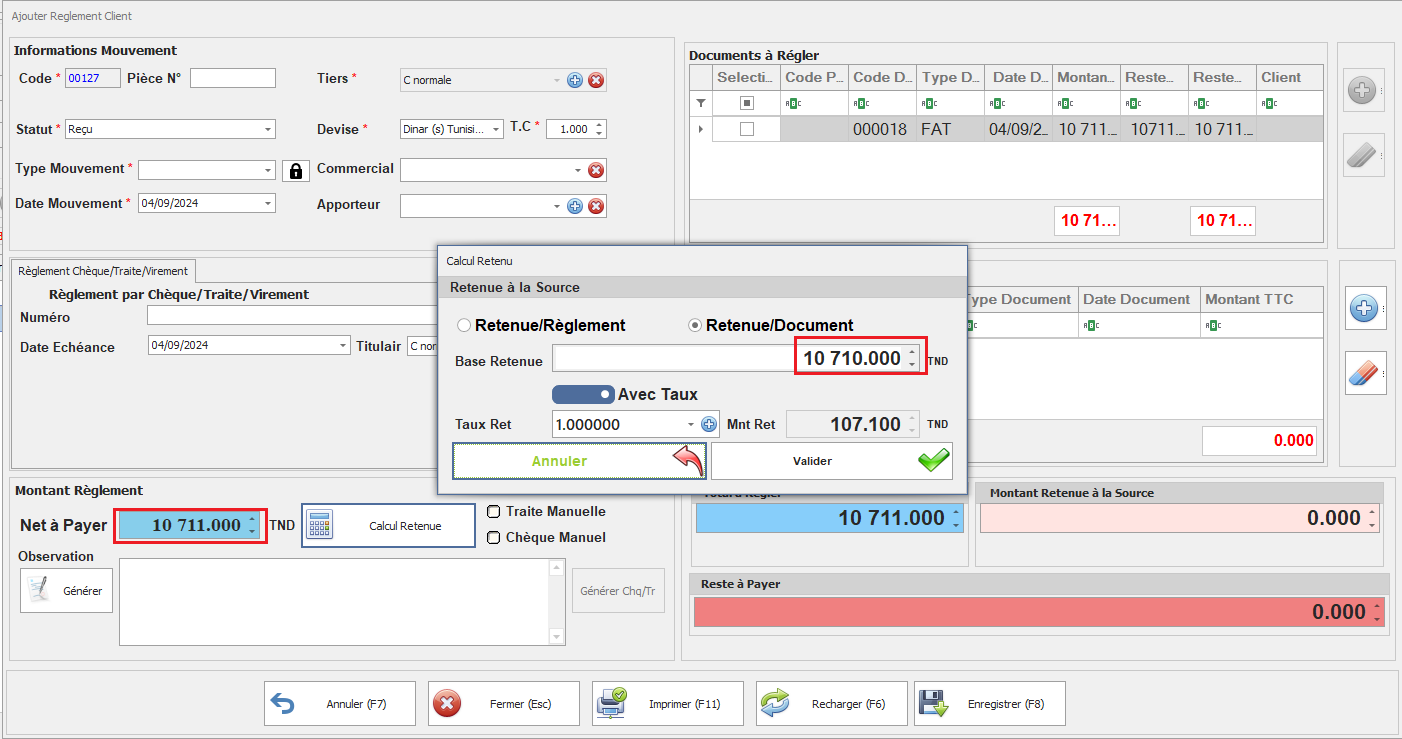Click Imprimer (F11) button
Image resolution: width=1402 pixels, height=739 pixels.
pyautogui.click(x=668, y=704)
